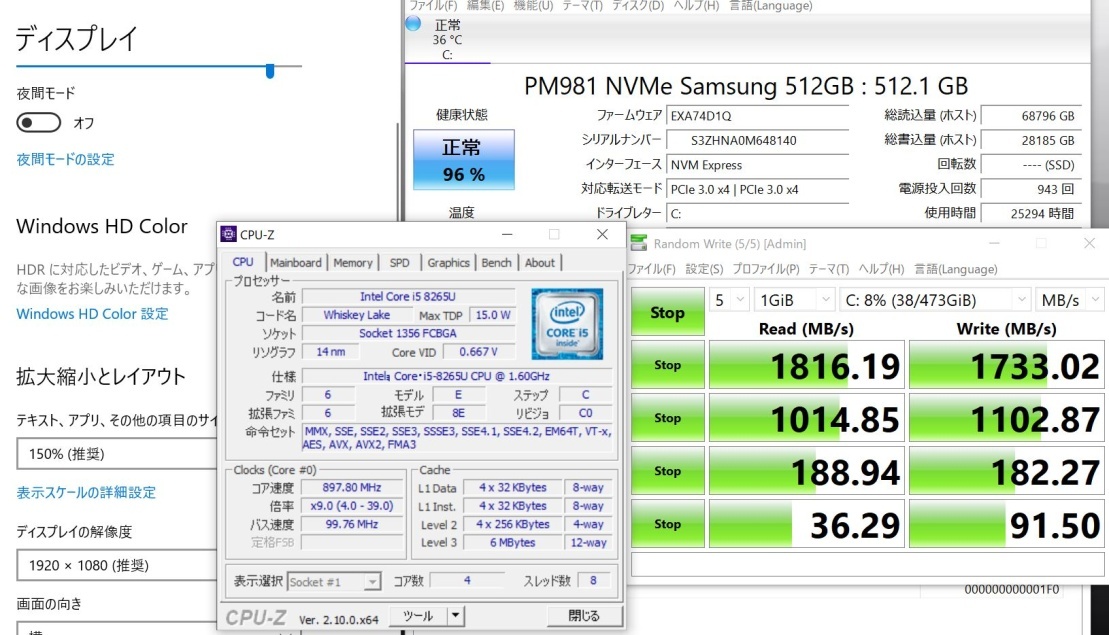
Task: Click the 閉じる button in CPU-Z
Action: pyautogui.click(x=584, y=616)
